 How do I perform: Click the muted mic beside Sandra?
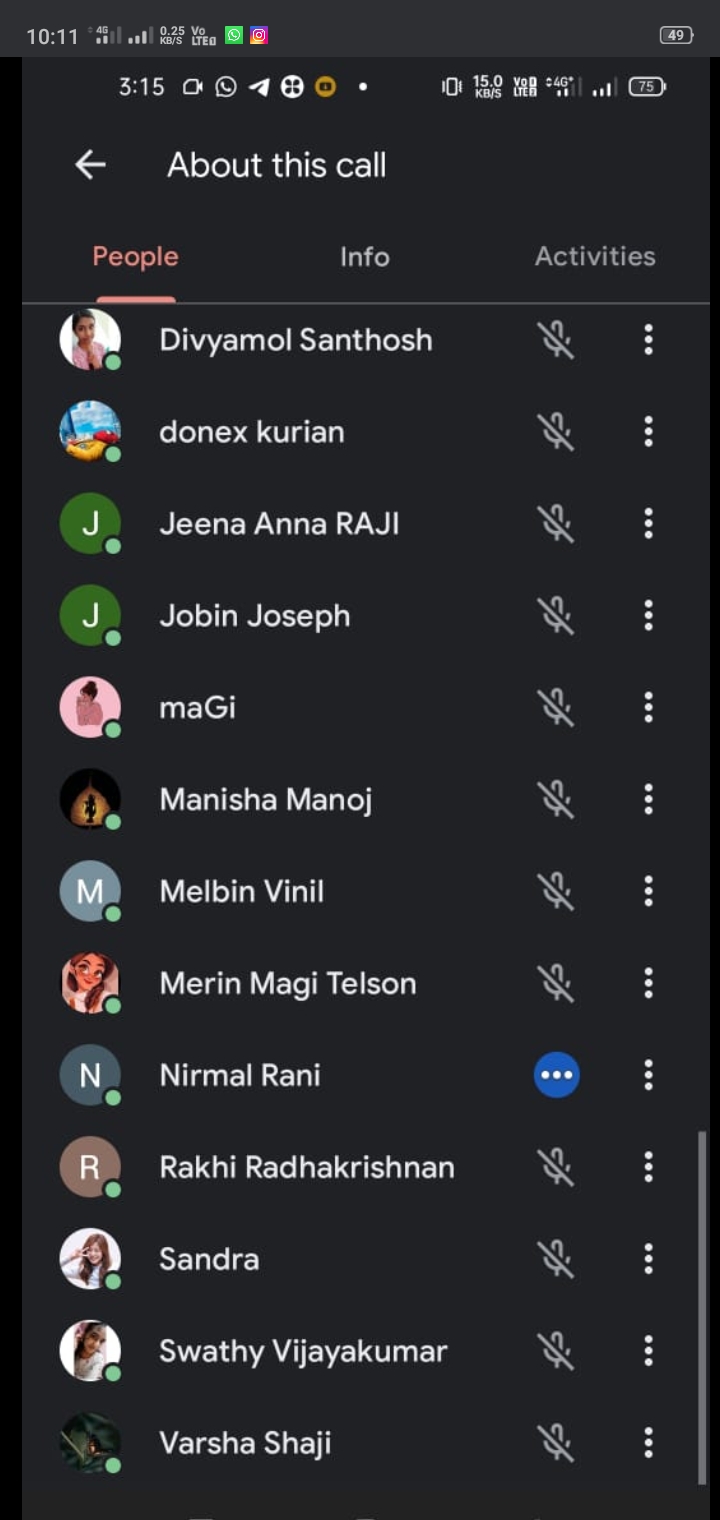pyautogui.click(x=556, y=1259)
